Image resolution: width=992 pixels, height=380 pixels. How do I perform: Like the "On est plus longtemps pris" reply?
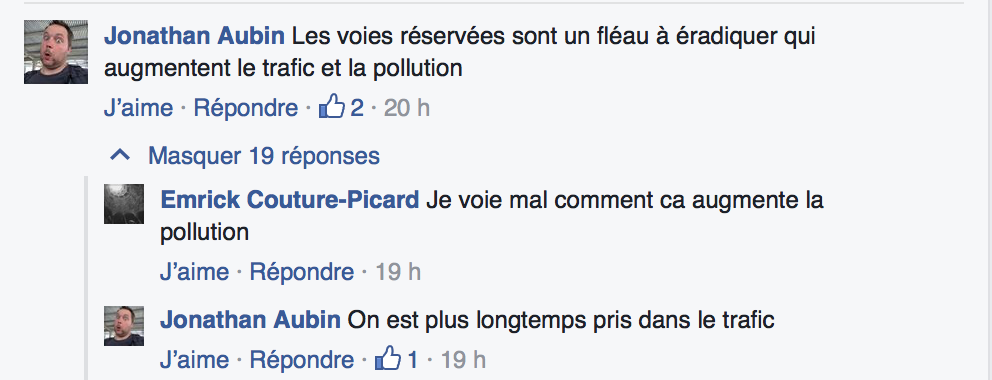194,360
